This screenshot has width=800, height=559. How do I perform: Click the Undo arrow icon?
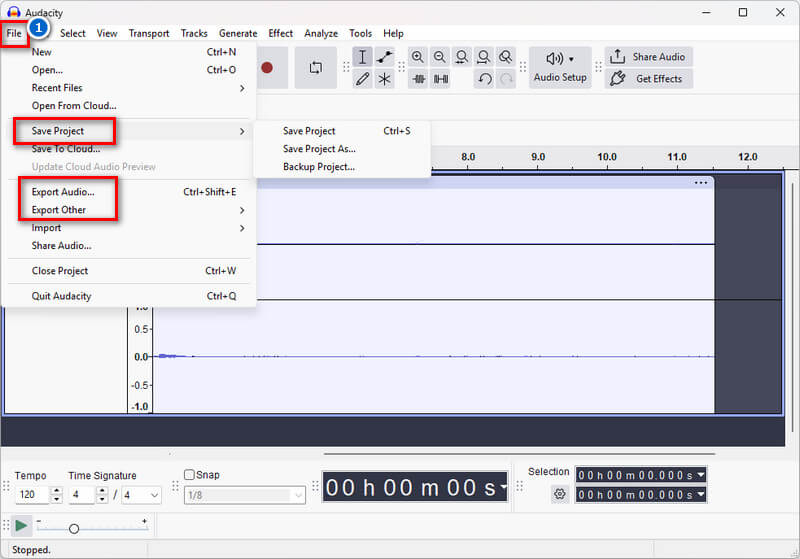pyautogui.click(x=484, y=79)
